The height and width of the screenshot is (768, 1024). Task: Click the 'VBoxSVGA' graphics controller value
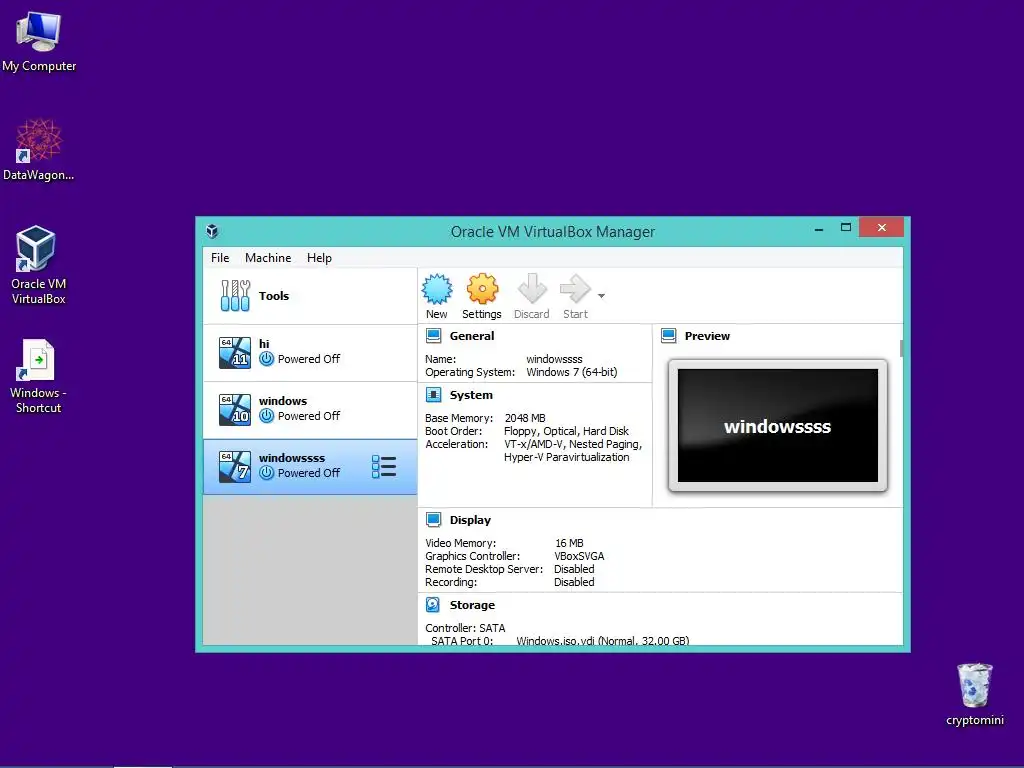[579, 556]
